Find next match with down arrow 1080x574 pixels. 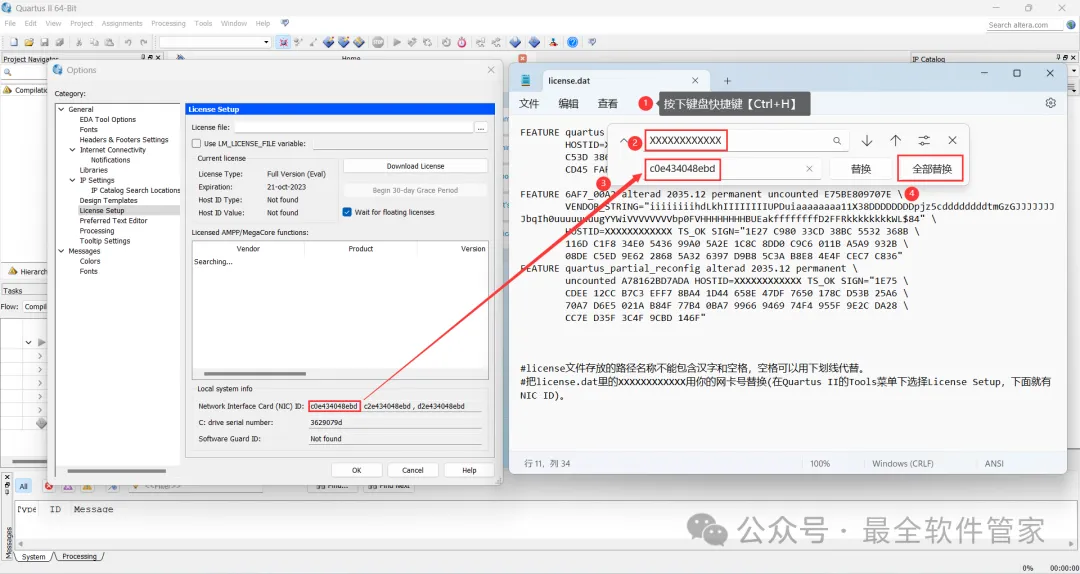pos(867,141)
